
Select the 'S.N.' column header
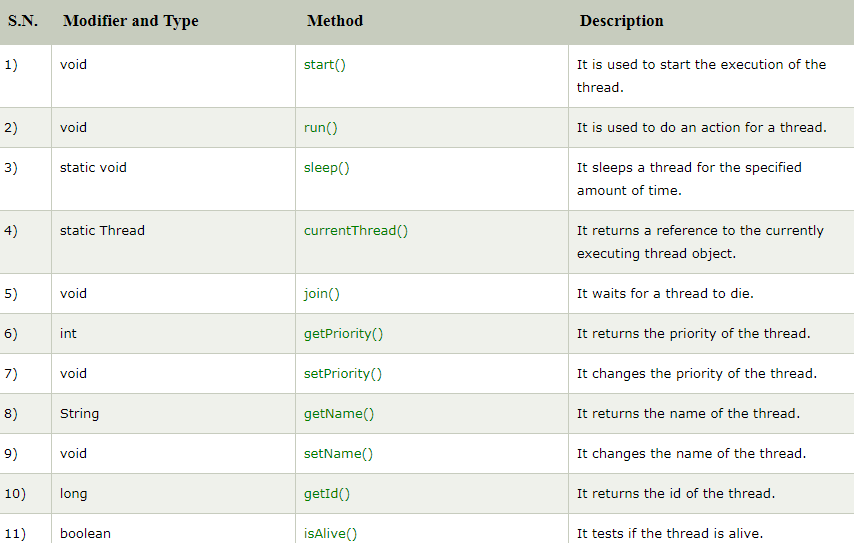23,21
